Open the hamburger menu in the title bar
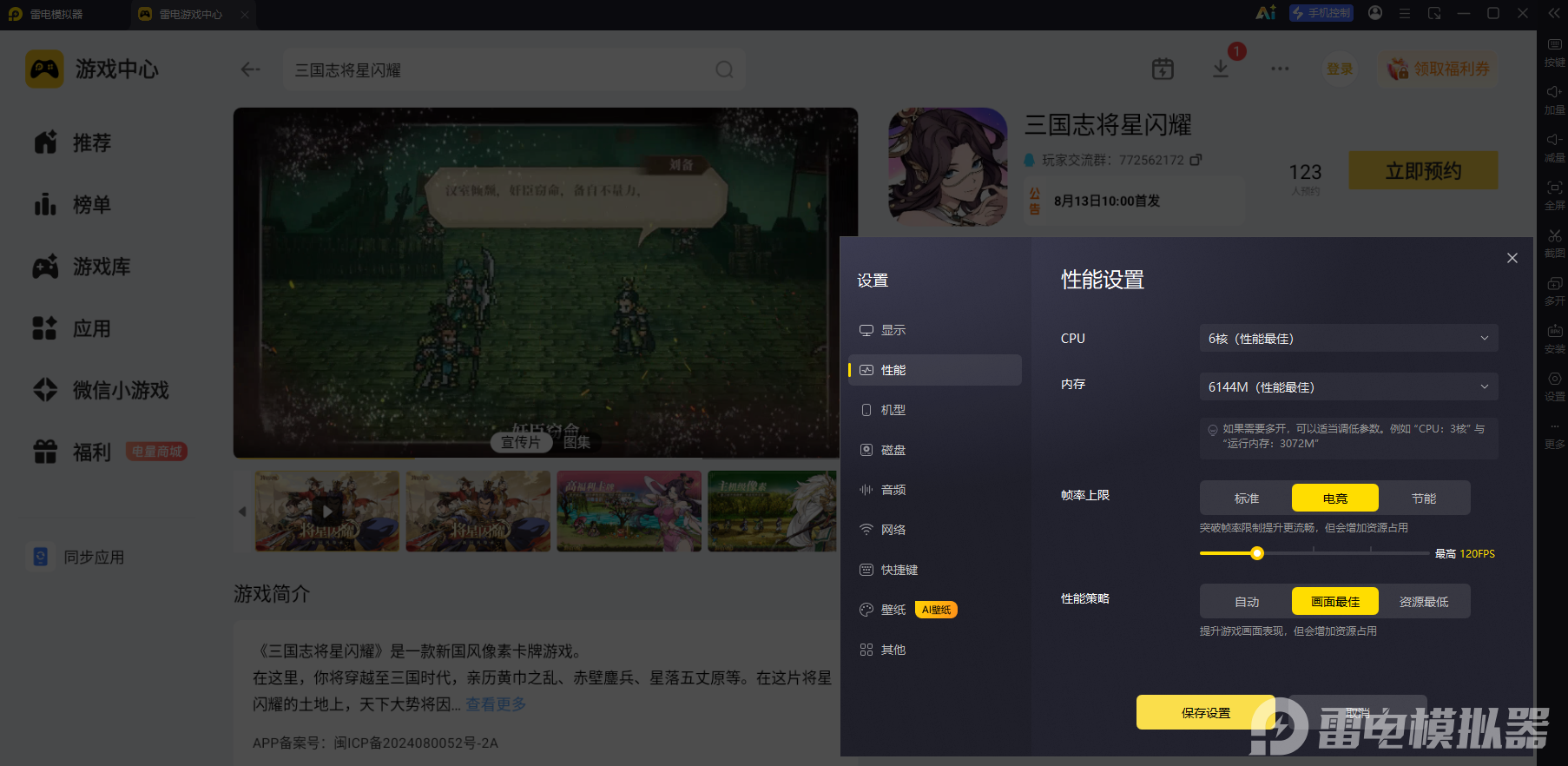This screenshot has width=1568, height=766. [x=1405, y=13]
